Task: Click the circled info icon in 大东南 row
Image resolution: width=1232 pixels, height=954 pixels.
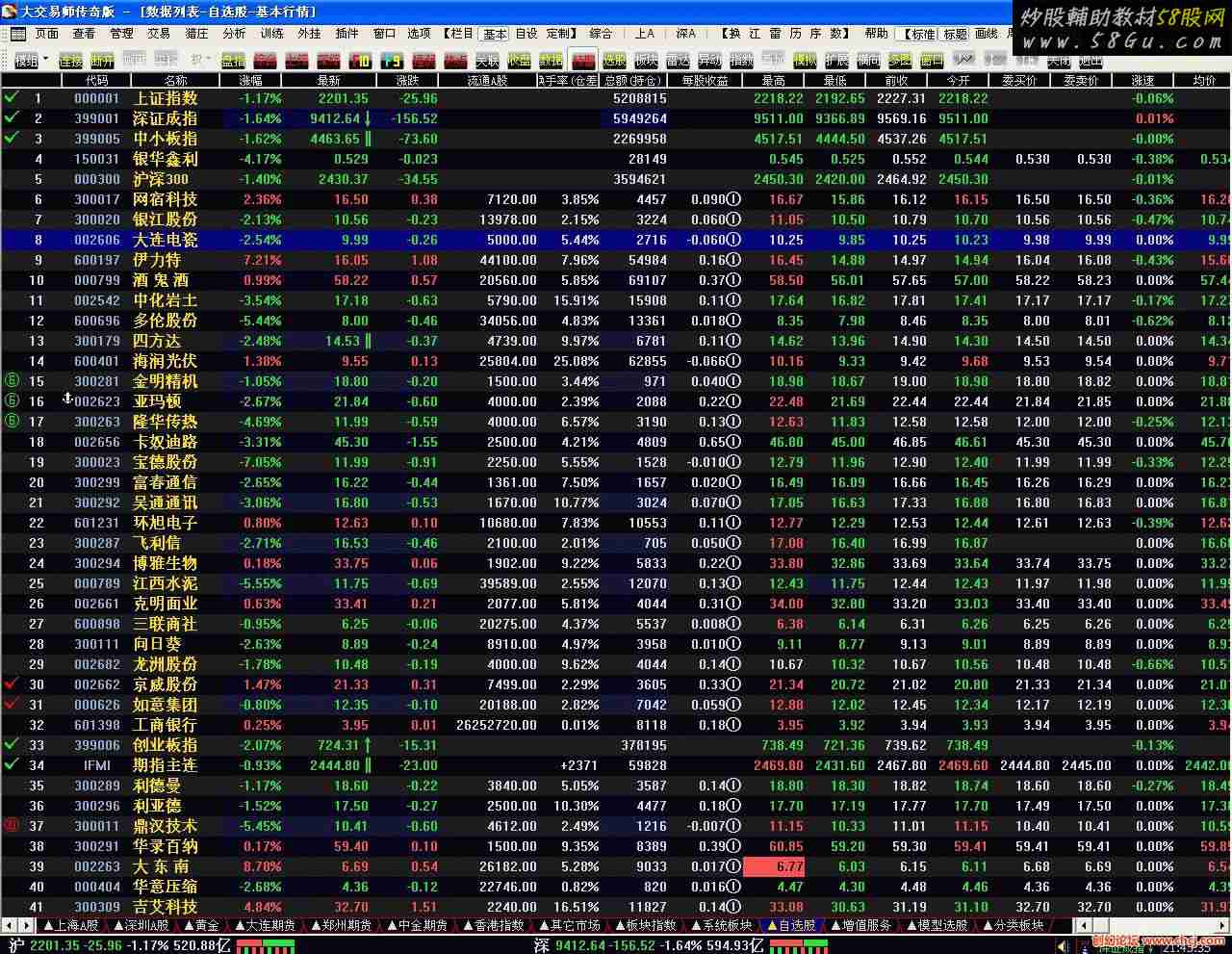Action: pyautogui.click(x=733, y=866)
